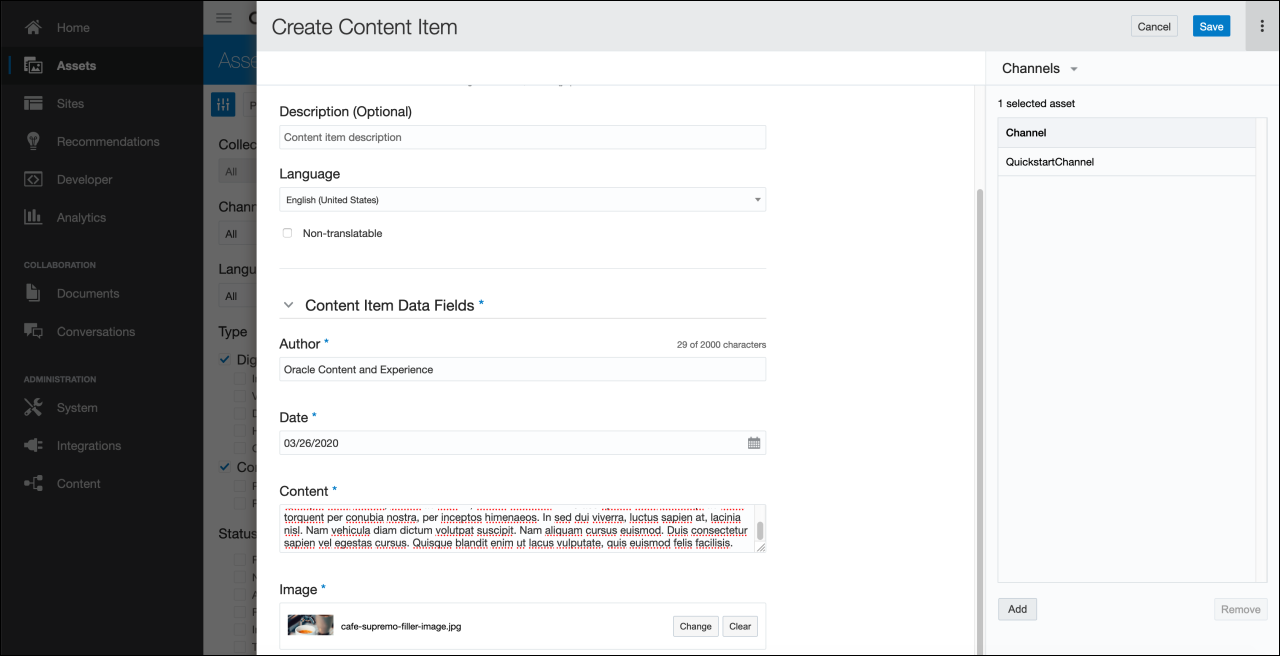Click the Cancel button
The image size is (1280, 656).
(1154, 27)
